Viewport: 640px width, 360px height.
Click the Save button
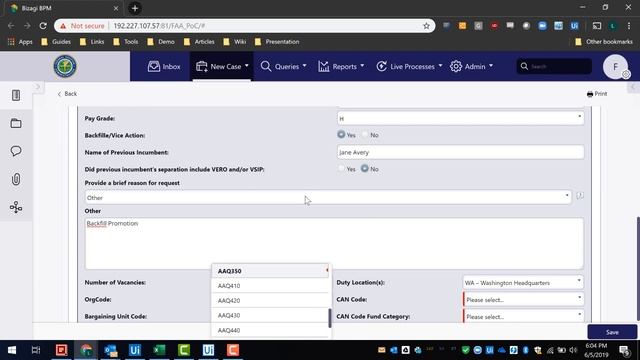pos(612,332)
